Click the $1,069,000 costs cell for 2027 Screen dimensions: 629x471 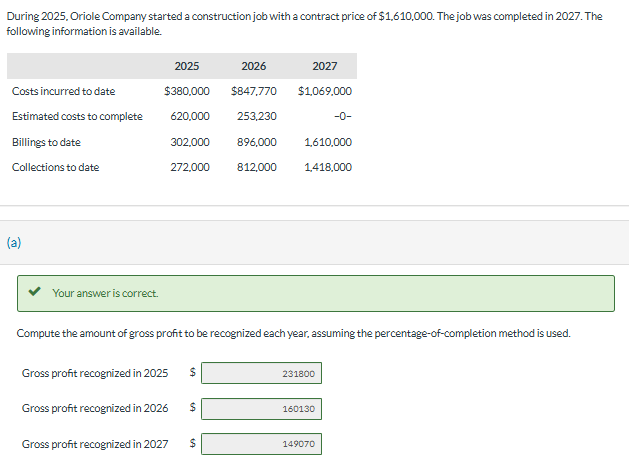point(325,91)
